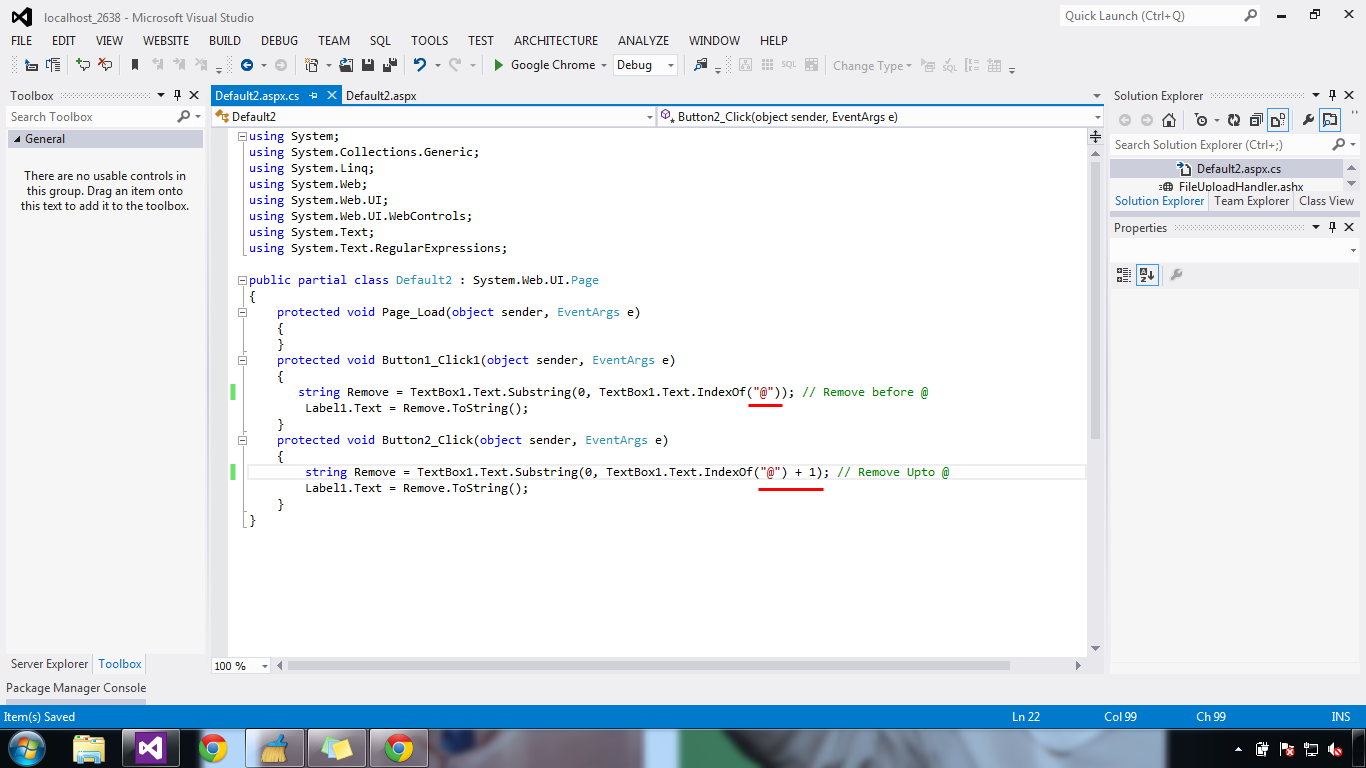Toggle the pin on the Solution Explorer panel
The height and width of the screenshot is (768, 1366).
click(1332, 95)
